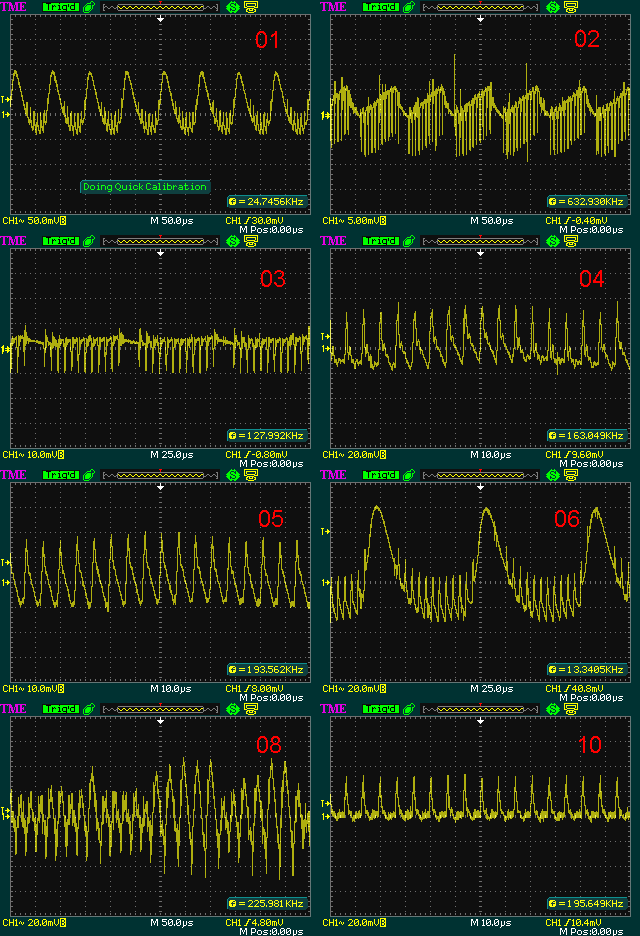Click the TME logo above the 24.7456KHz trace

click(x=13, y=7)
